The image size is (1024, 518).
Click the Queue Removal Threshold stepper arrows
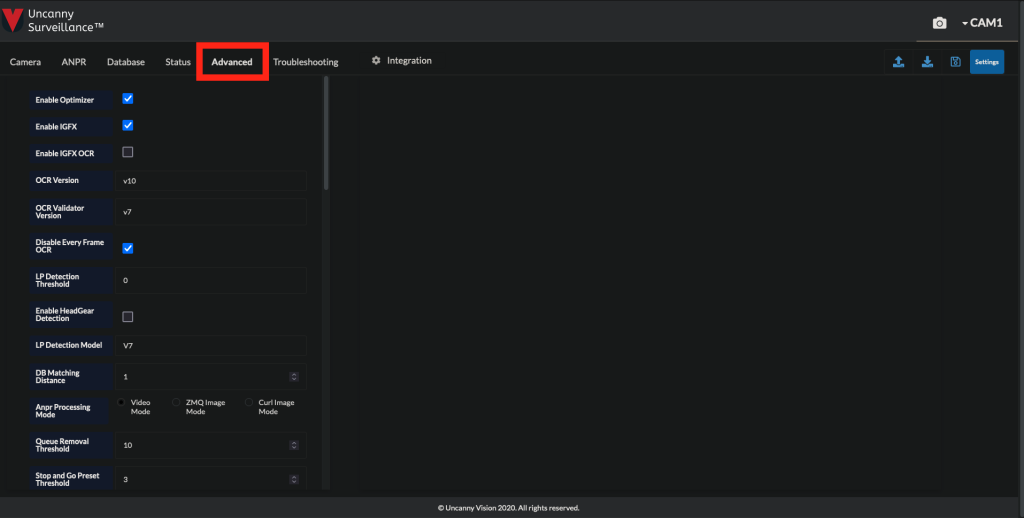(x=294, y=445)
